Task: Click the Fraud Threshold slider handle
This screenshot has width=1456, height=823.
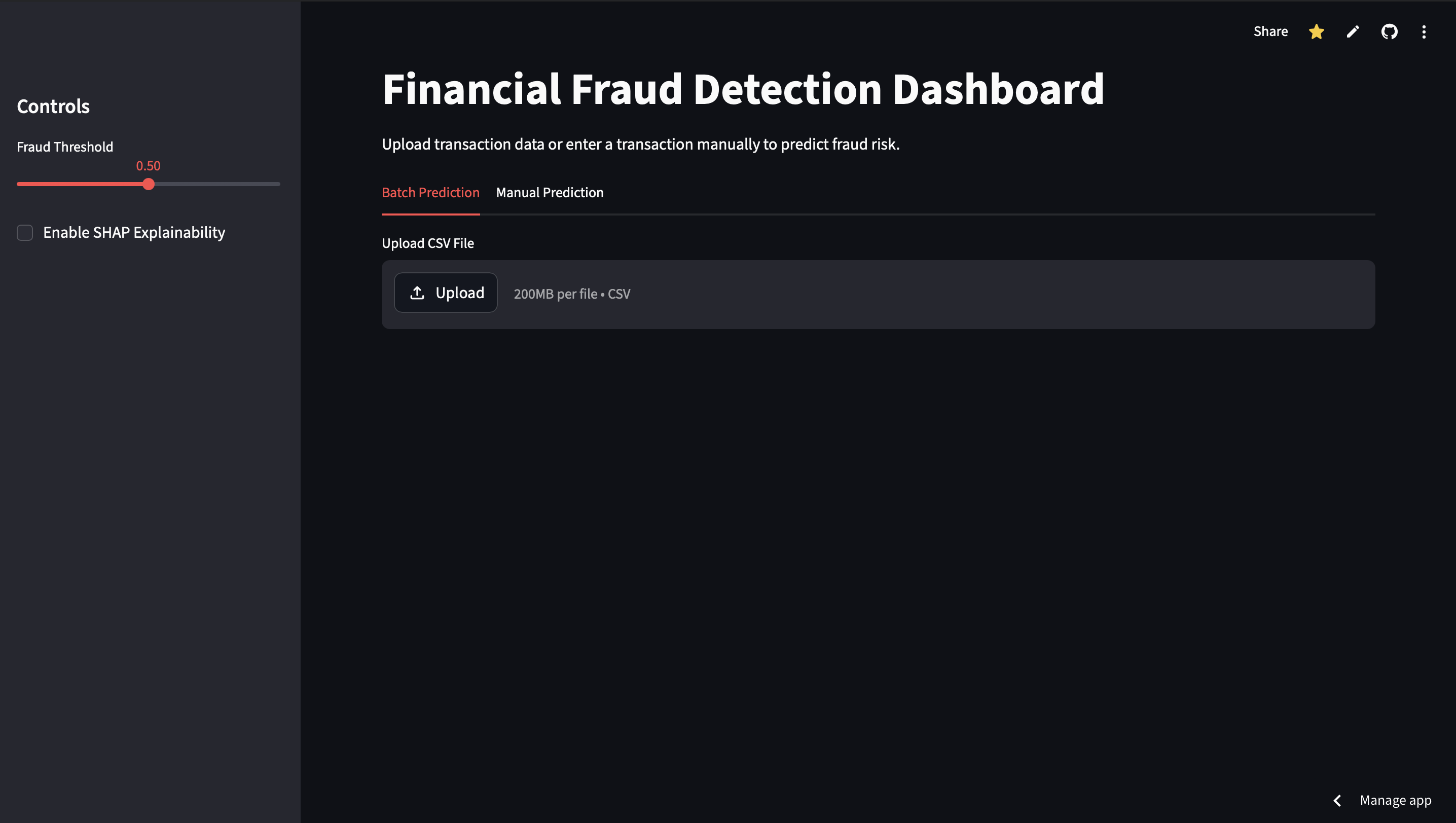Action: 149,184
